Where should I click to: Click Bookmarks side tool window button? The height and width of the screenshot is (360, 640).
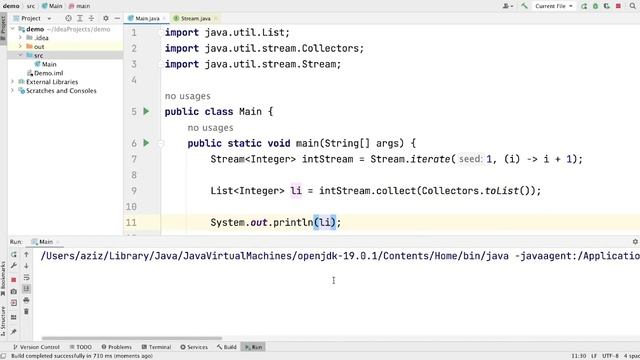point(3,279)
